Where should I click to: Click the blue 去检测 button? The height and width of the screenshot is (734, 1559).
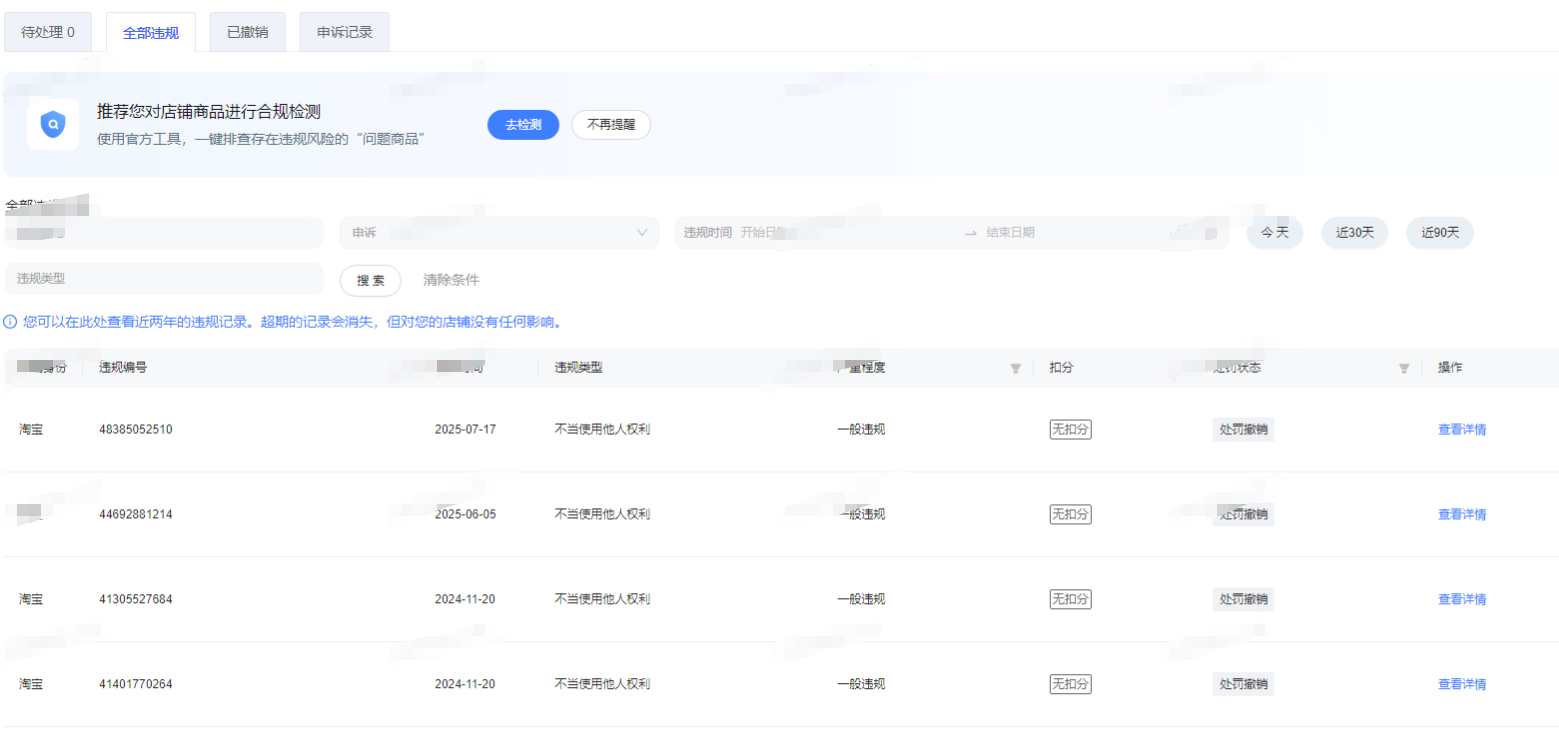pos(523,125)
